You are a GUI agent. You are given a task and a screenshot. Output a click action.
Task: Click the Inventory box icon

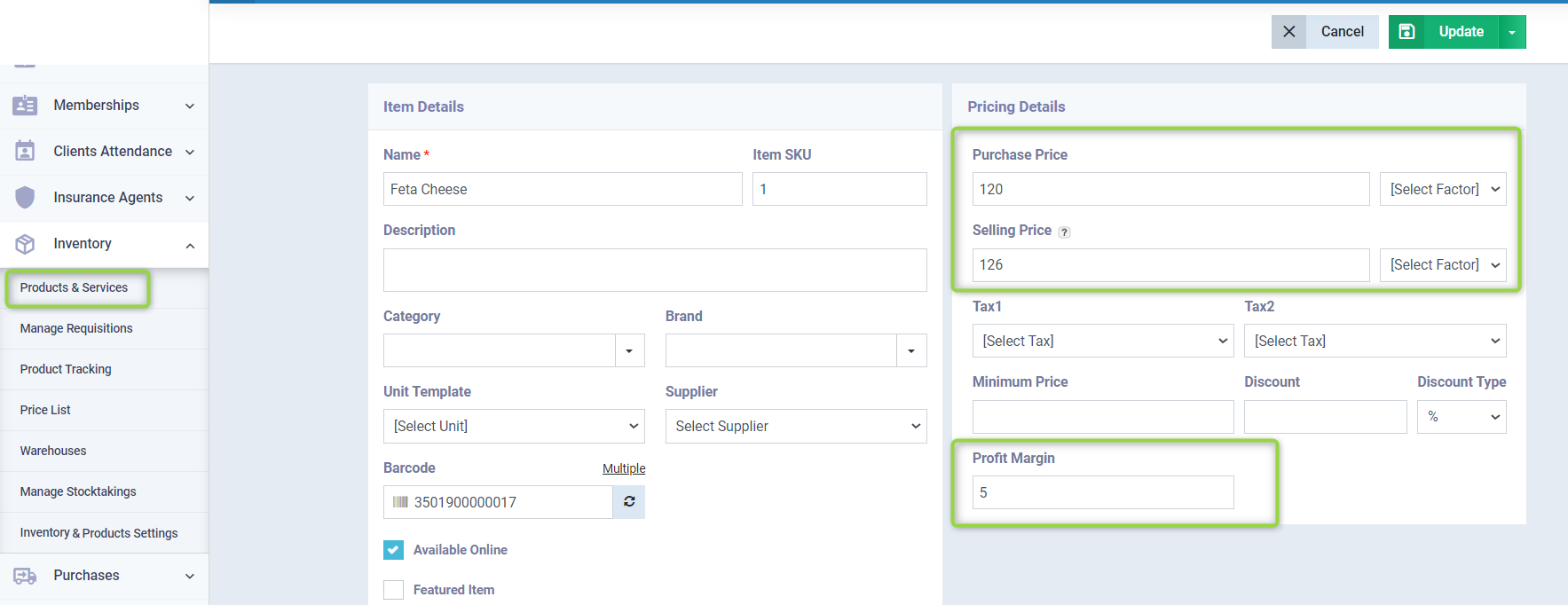click(25, 244)
